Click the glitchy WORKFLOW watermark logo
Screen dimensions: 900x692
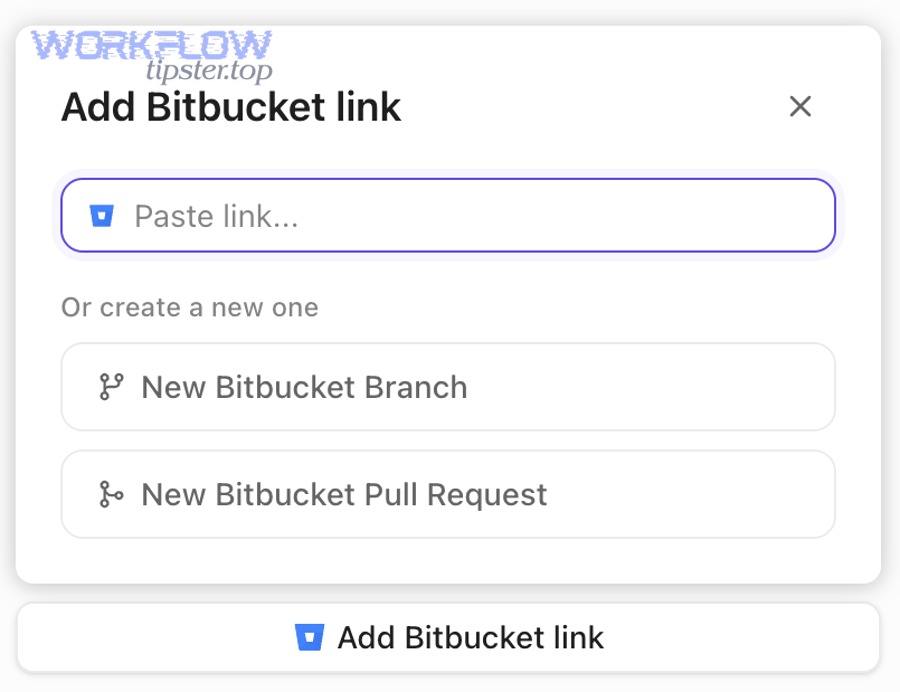point(151,46)
